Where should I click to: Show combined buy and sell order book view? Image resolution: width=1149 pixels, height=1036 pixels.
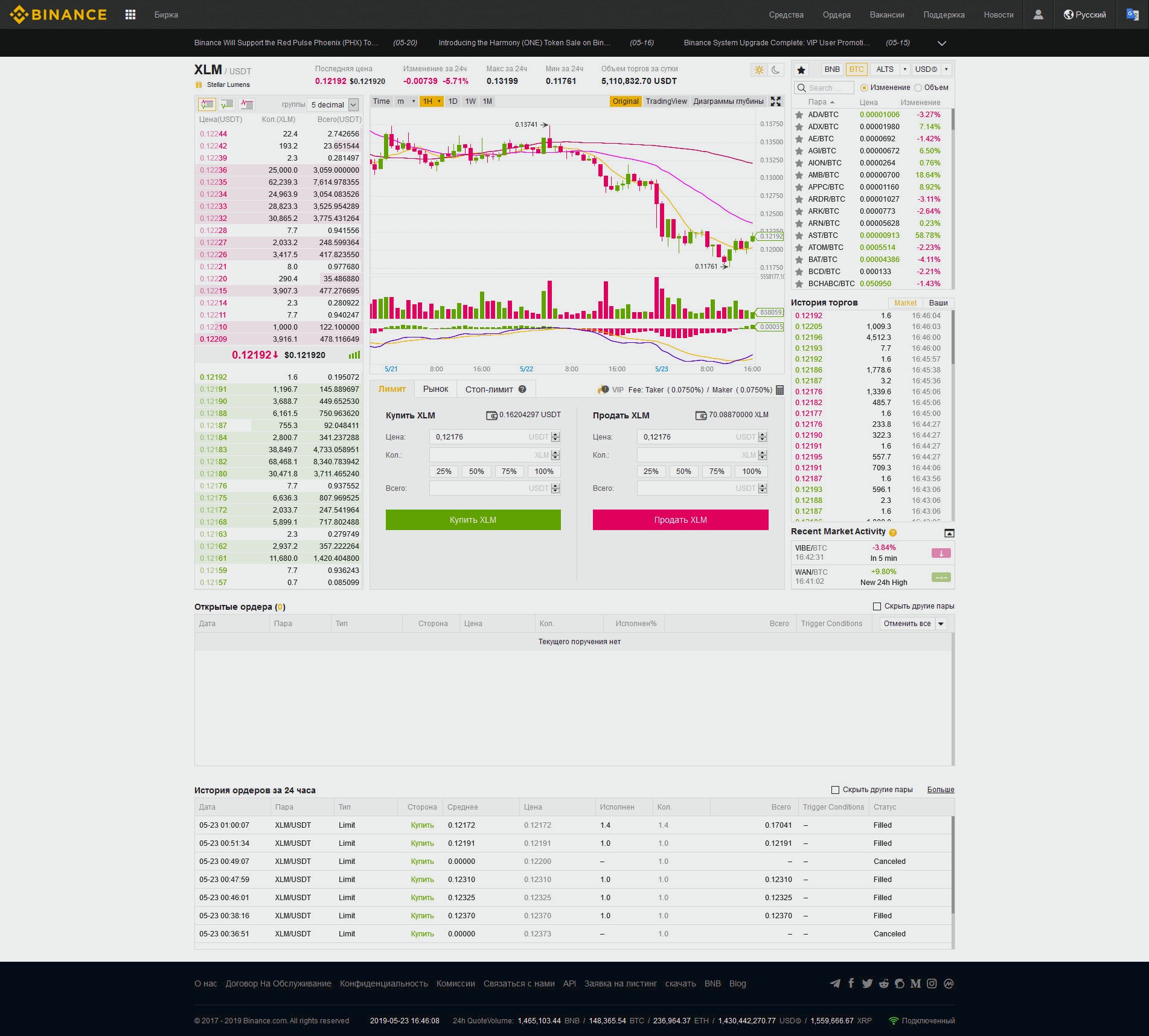(207, 104)
